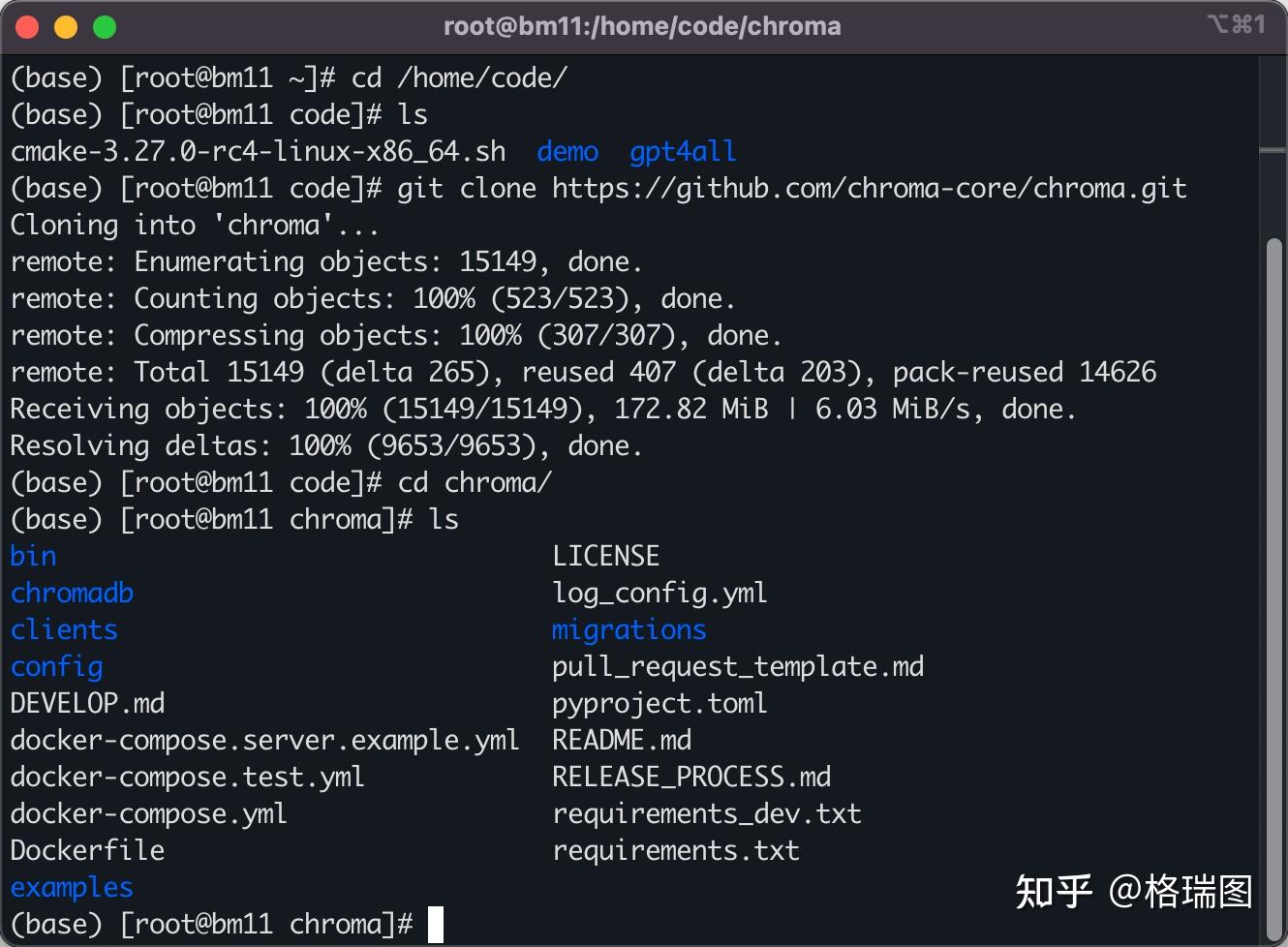
Task: Click the terminal title root@bm11:/home/code/chroma
Action: tap(642, 26)
